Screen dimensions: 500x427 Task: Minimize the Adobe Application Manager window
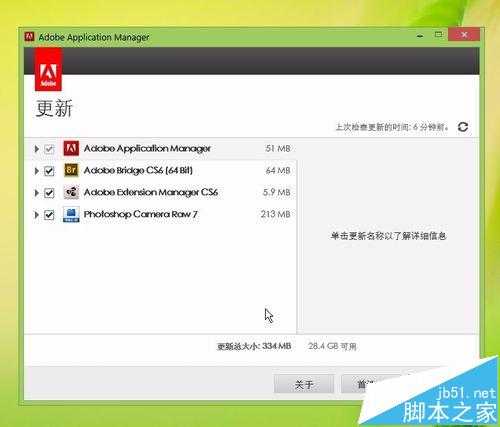tap(420, 35)
